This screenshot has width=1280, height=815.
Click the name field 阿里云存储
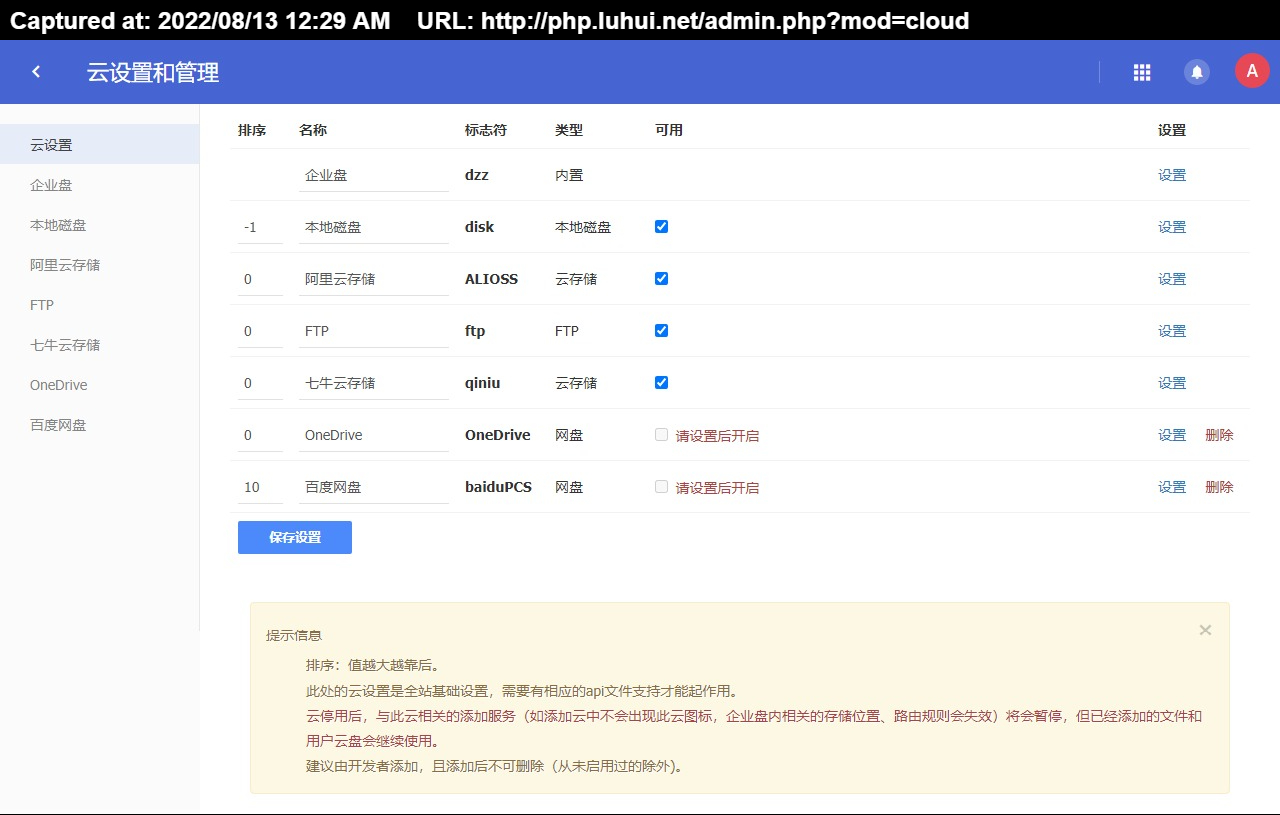374,279
